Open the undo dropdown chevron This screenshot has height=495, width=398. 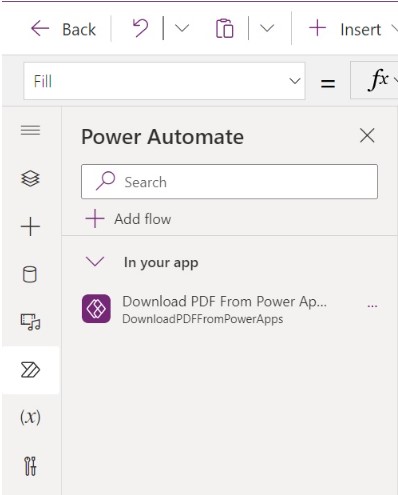[182, 28]
